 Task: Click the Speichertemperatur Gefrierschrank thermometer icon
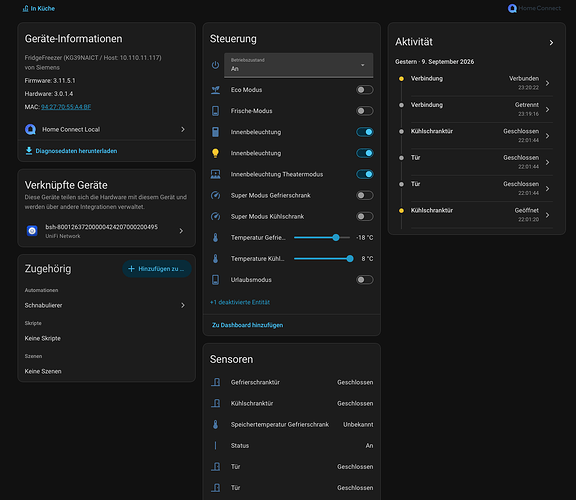click(216, 425)
